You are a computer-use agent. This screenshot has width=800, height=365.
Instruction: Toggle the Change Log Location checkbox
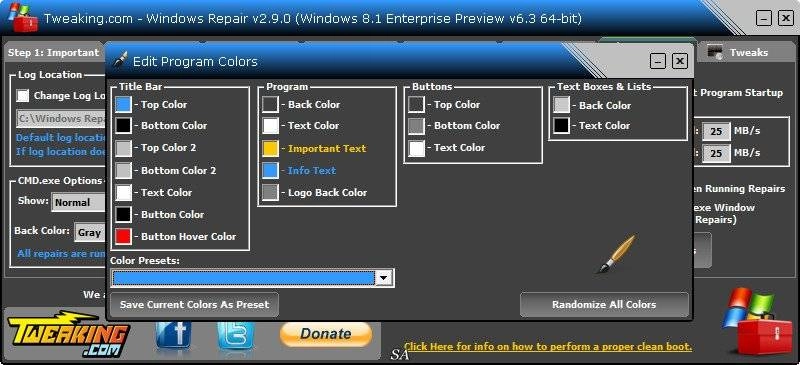22,95
